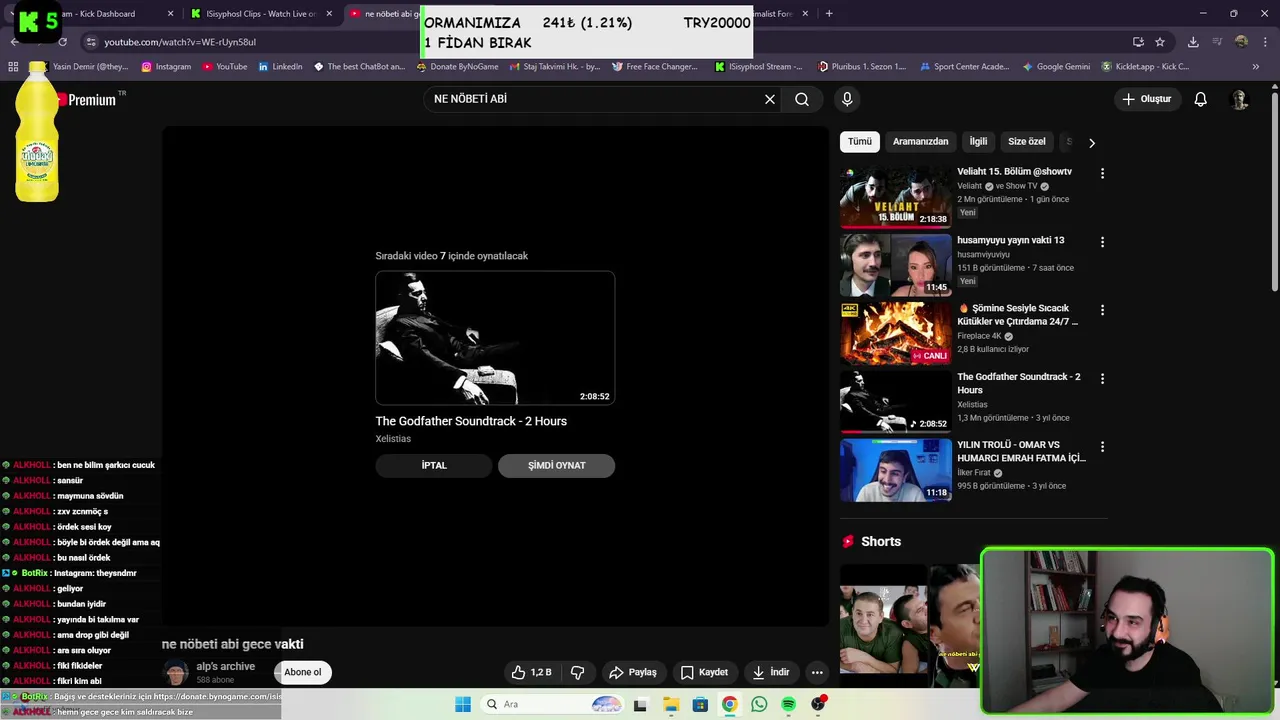
Task: Open the account avatar menu
Action: [x=1239, y=99]
